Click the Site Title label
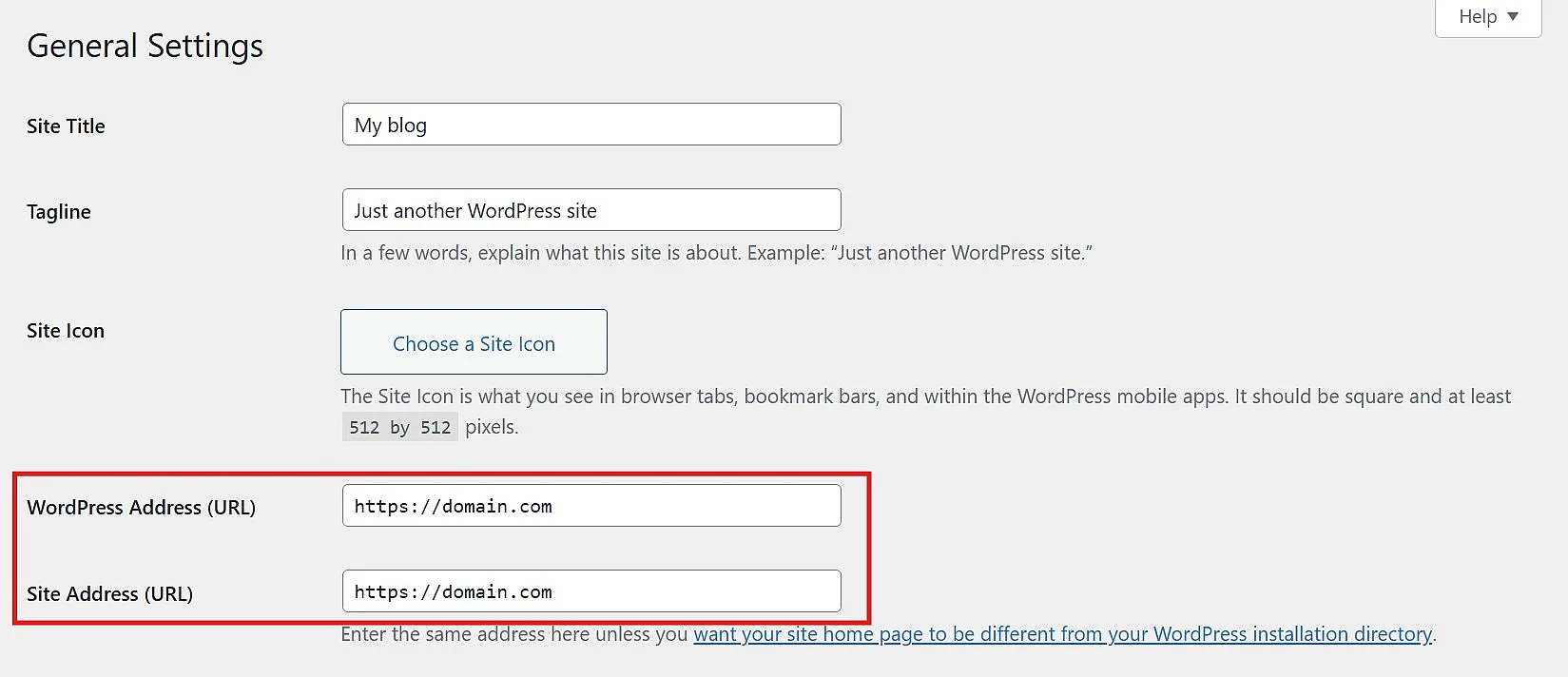The height and width of the screenshot is (677, 1568). pyautogui.click(x=66, y=126)
